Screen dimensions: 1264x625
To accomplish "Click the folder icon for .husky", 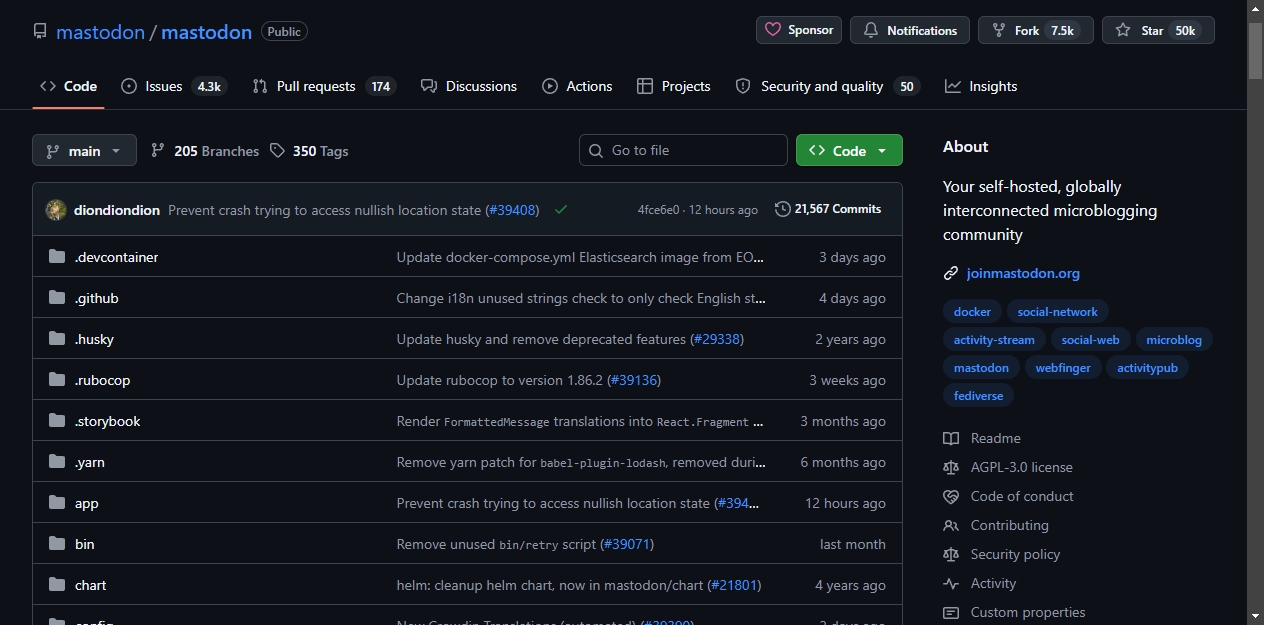I will coord(57,339).
